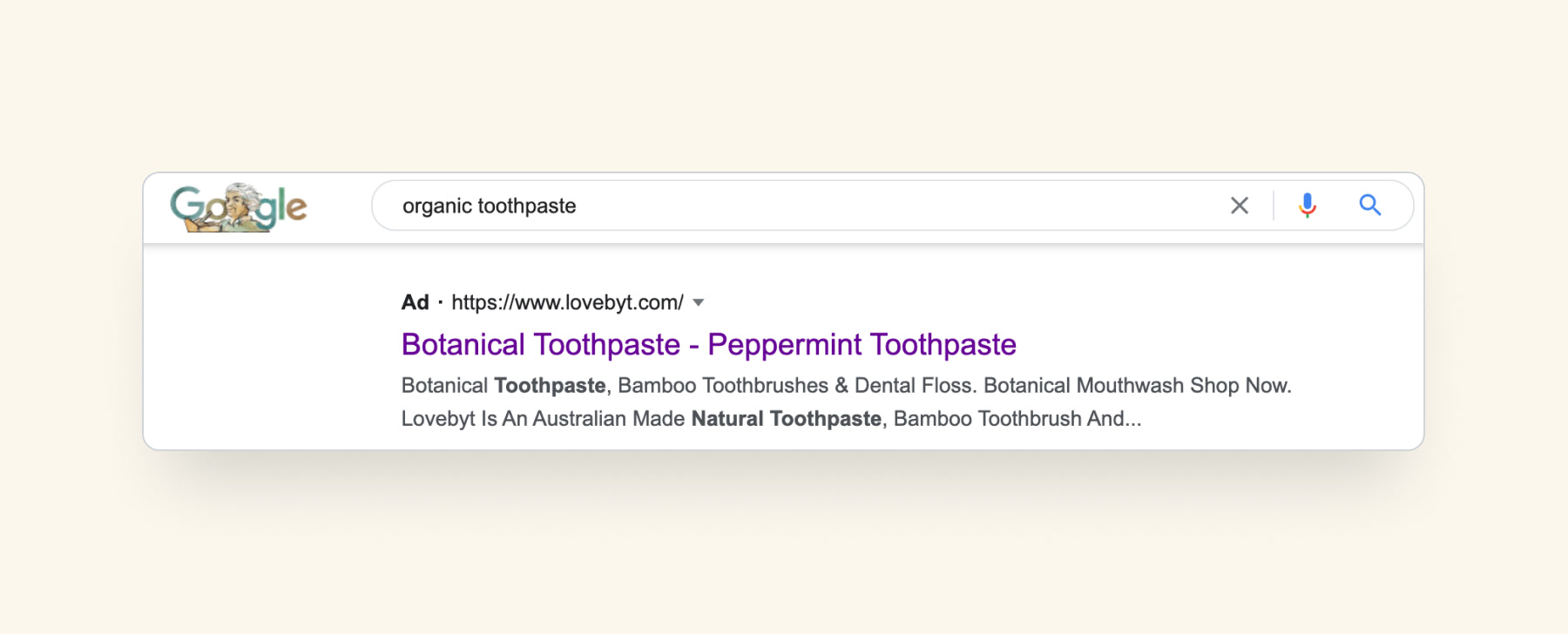
Task: Clear the search query with the X icon
Action: (1239, 206)
